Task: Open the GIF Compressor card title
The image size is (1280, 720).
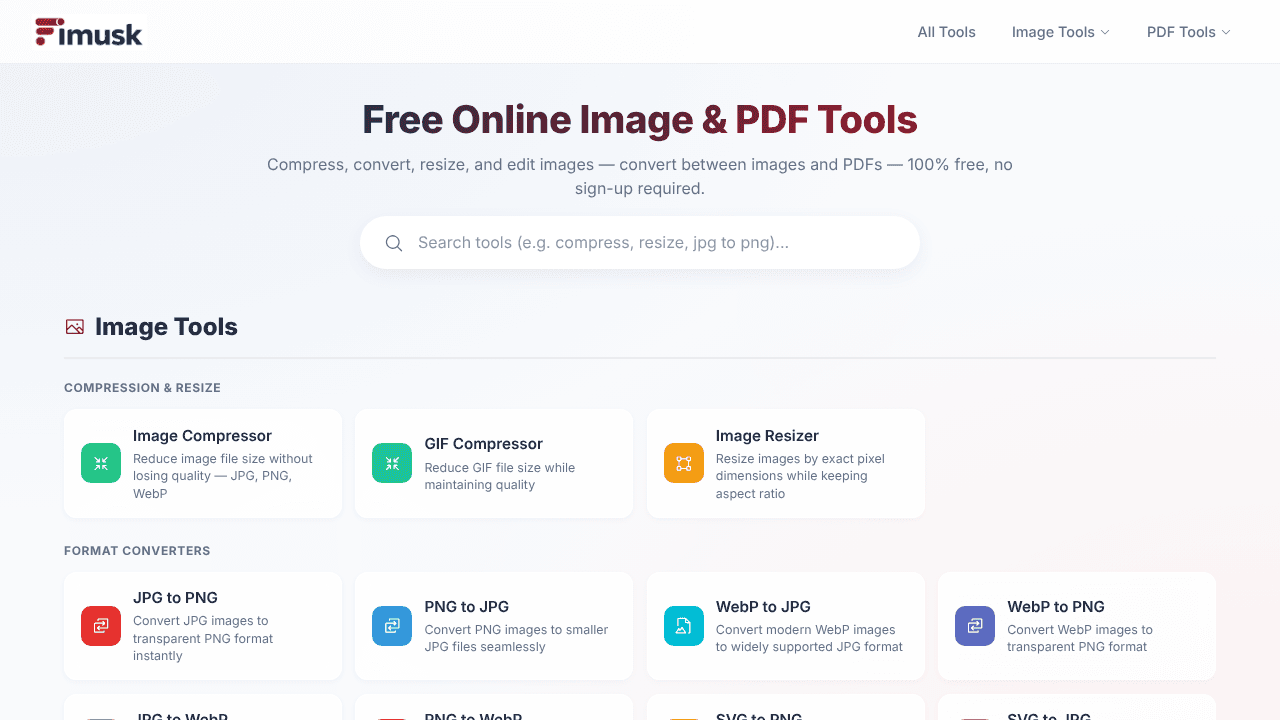Action: coord(484,444)
